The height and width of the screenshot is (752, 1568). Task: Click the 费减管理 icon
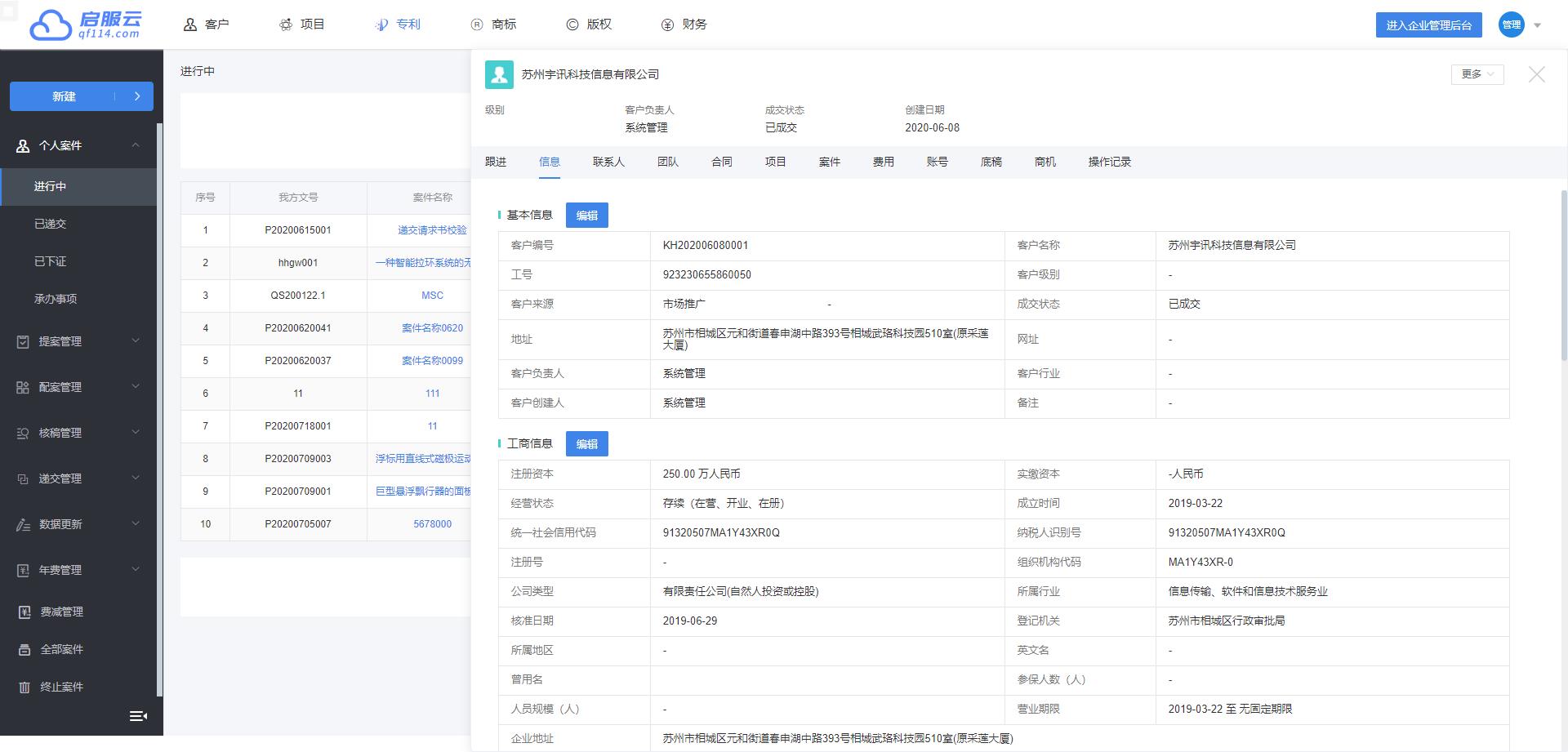tap(24, 612)
